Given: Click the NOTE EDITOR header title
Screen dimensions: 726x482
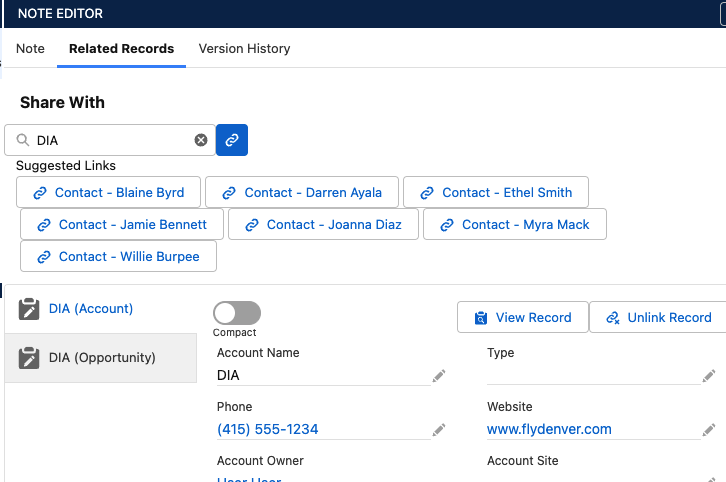Looking at the screenshot, I should (60, 13).
